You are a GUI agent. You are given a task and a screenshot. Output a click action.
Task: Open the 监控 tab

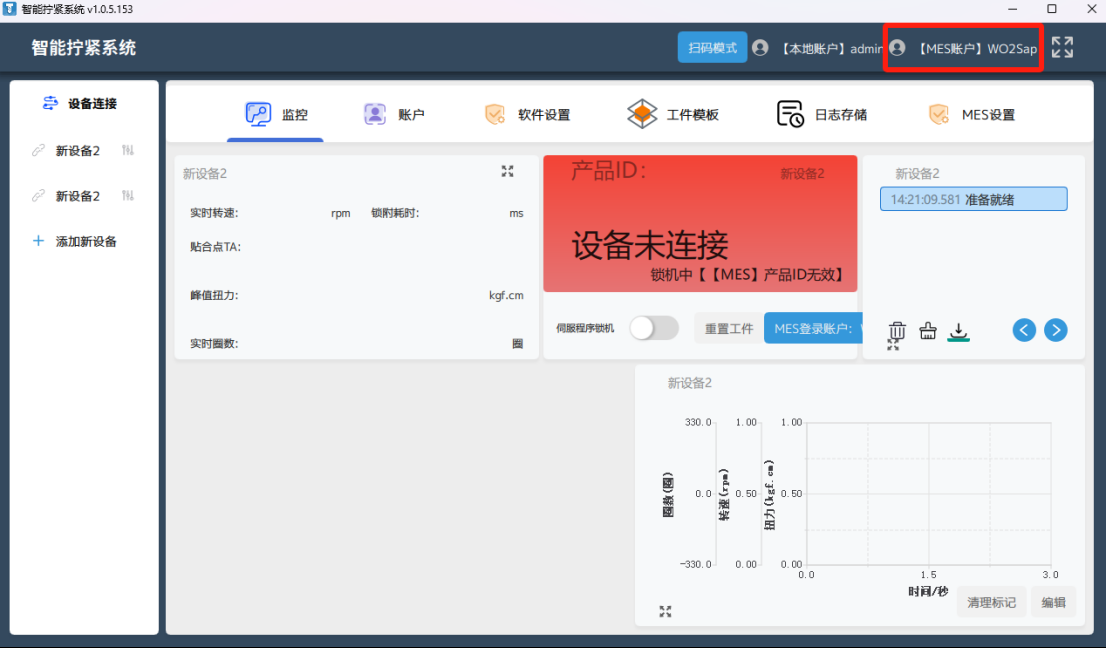click(x=276, y=114)
